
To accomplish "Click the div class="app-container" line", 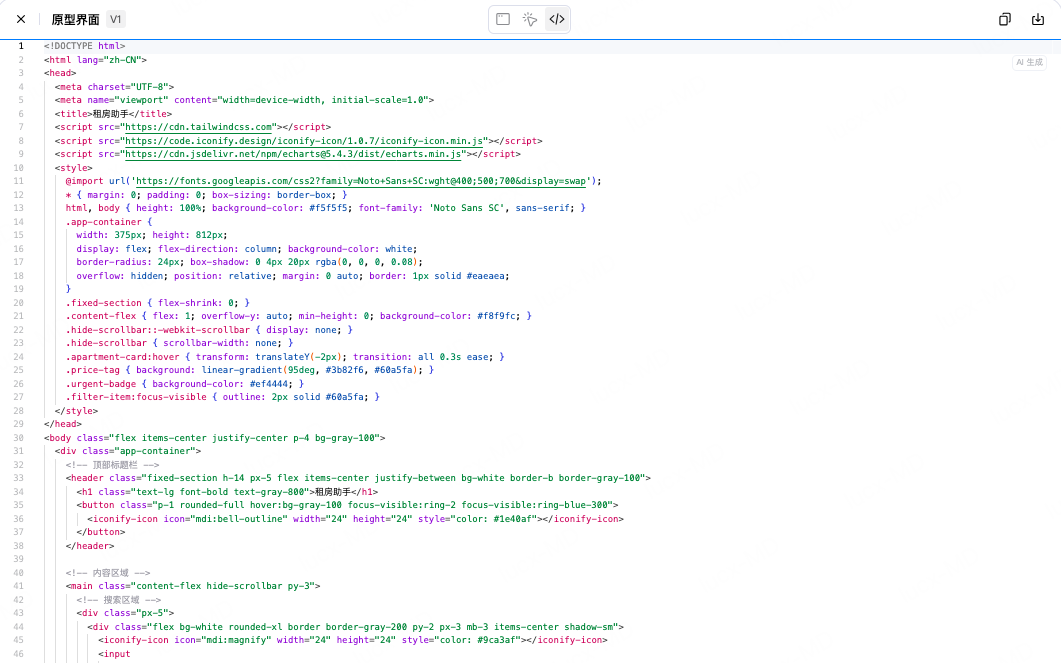I will 128,451.
